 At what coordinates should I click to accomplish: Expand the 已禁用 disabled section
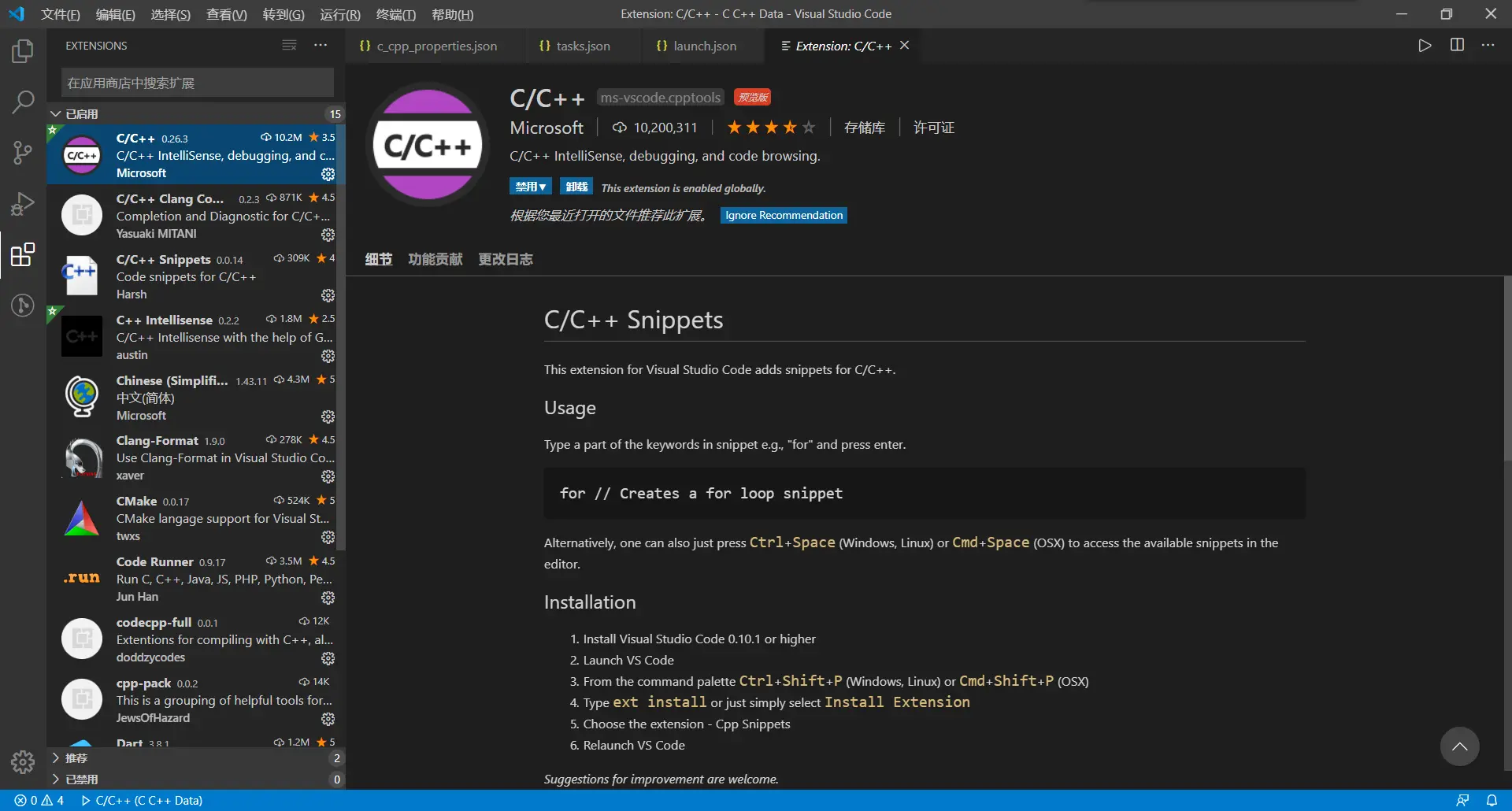(195, 780)
